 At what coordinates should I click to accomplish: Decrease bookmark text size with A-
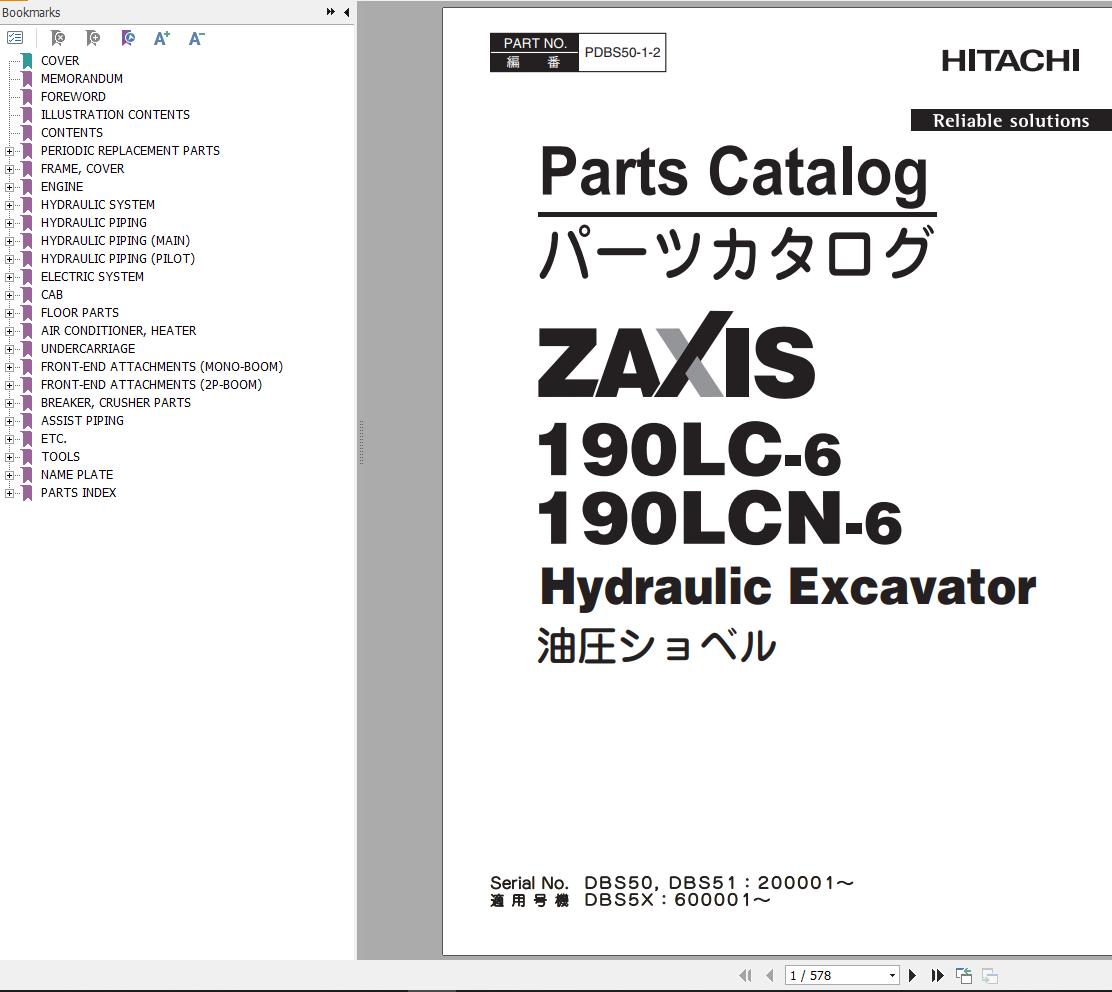click(x=196, y=38)
